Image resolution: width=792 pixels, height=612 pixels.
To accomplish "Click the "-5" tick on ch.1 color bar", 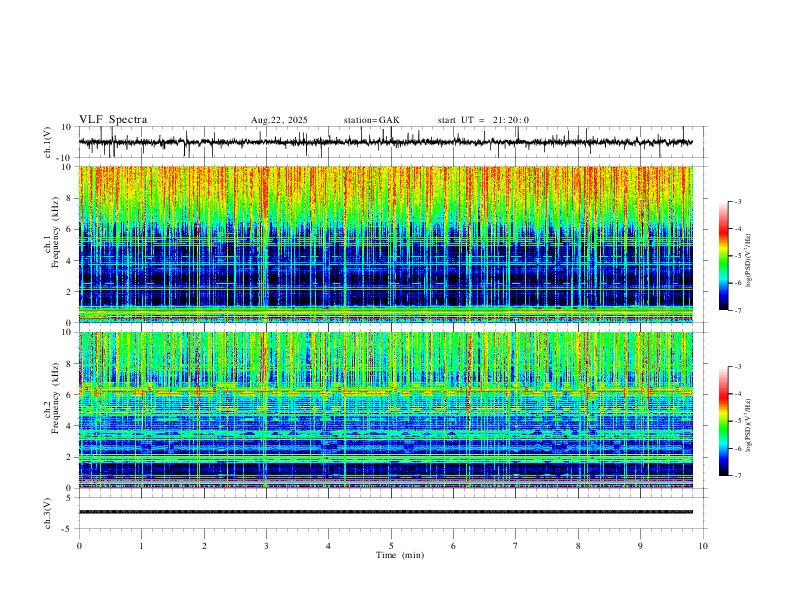I will [x=737, y=256].
